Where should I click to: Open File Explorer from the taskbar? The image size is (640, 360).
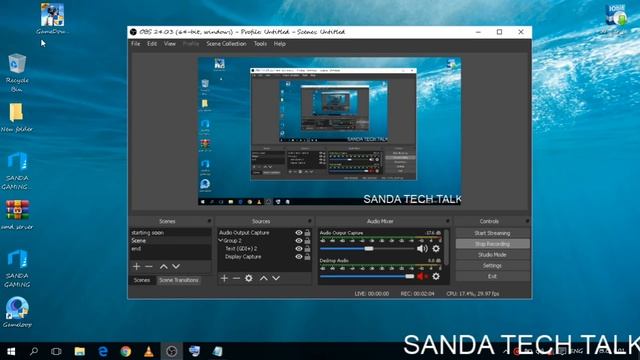coord(80,351)
